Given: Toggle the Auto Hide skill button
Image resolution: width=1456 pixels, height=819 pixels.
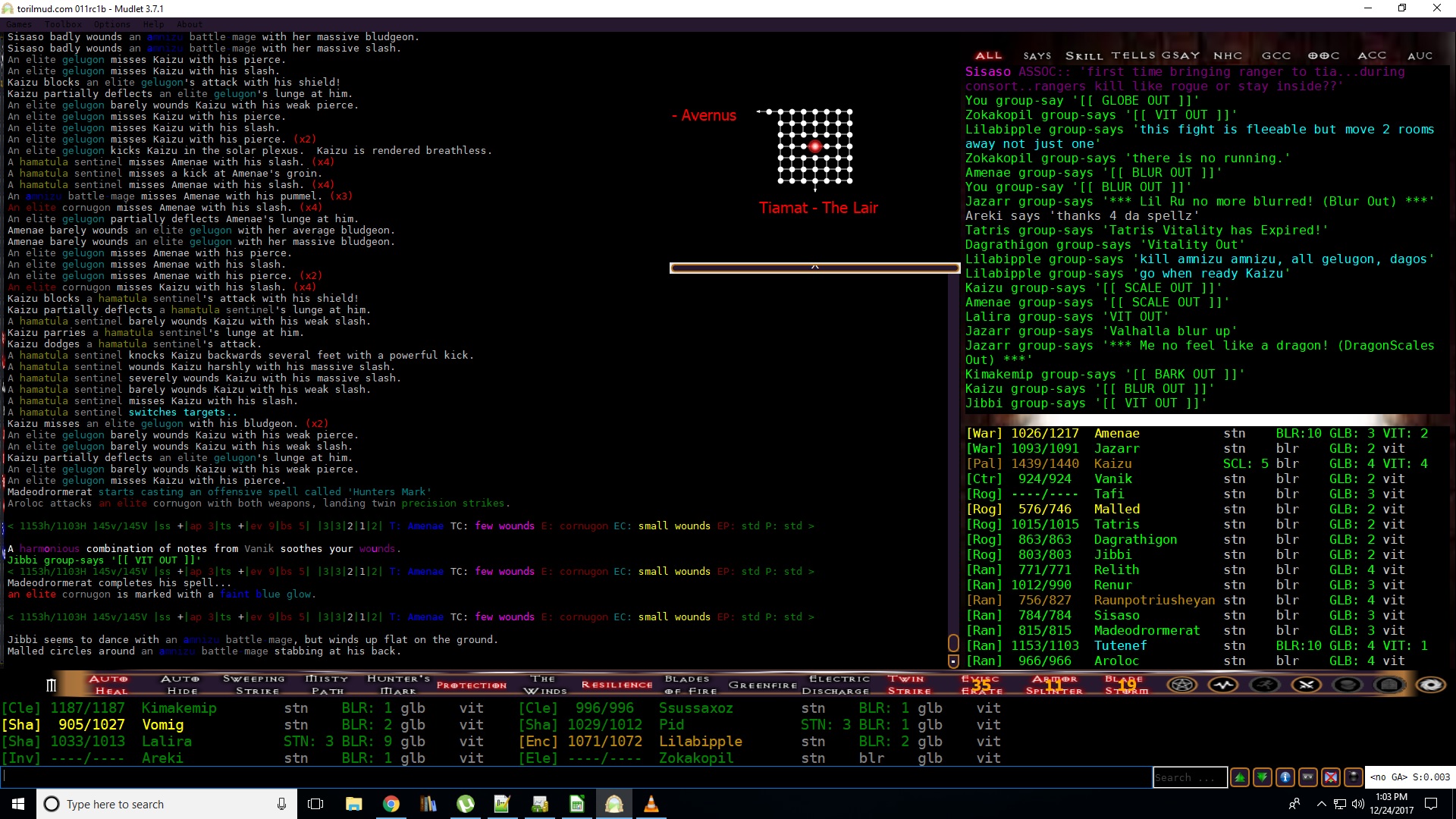Looking at the screenshot, I should click(x=180, y=685).
